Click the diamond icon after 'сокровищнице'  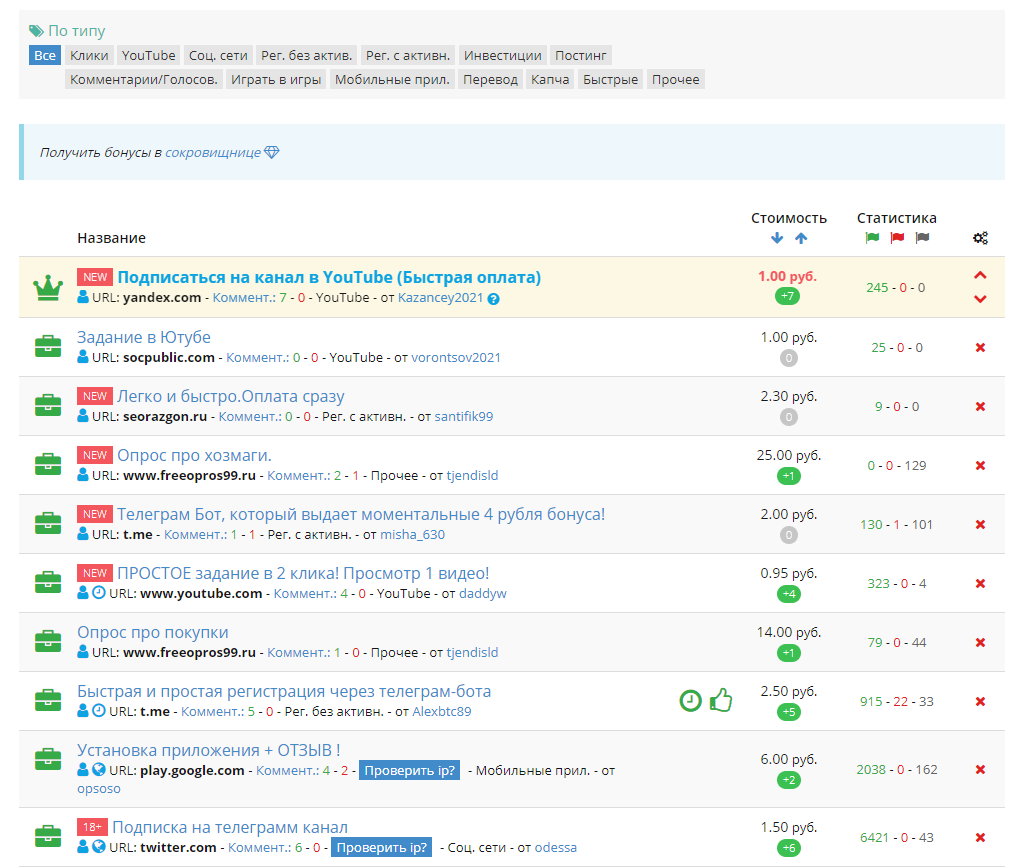point(272,153)
